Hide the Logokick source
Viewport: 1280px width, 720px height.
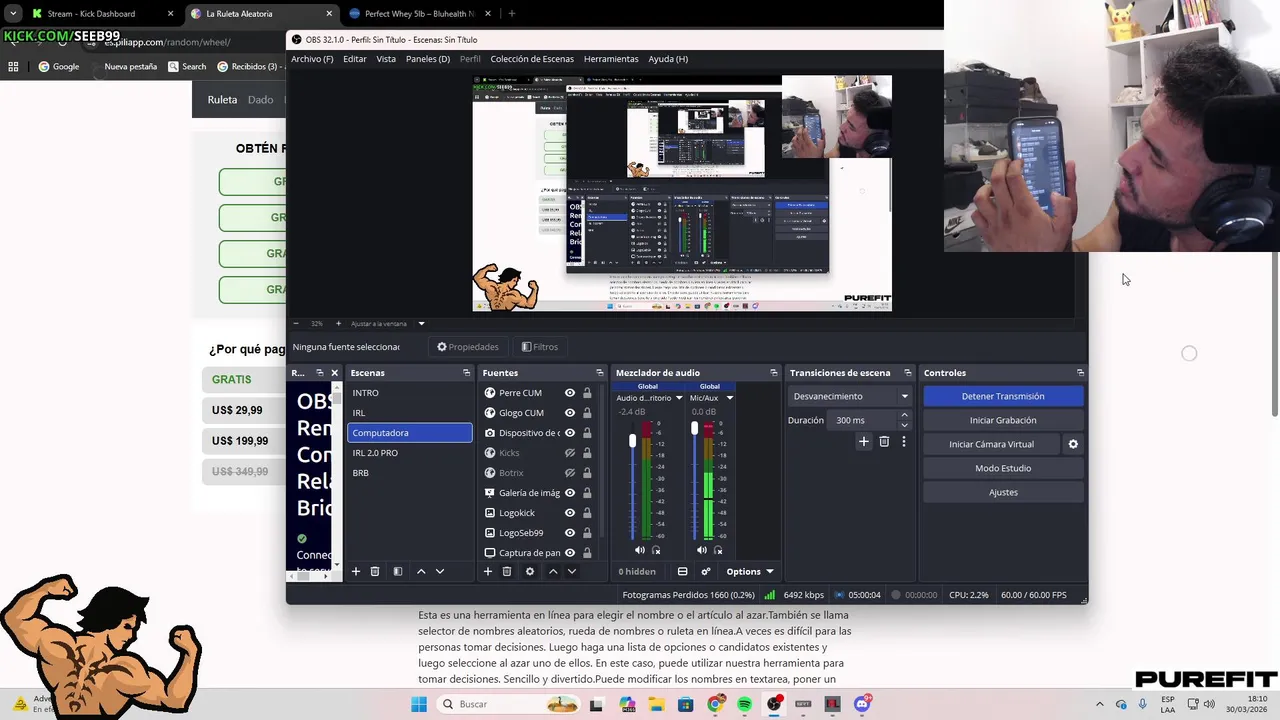click(x=570, y=513)
